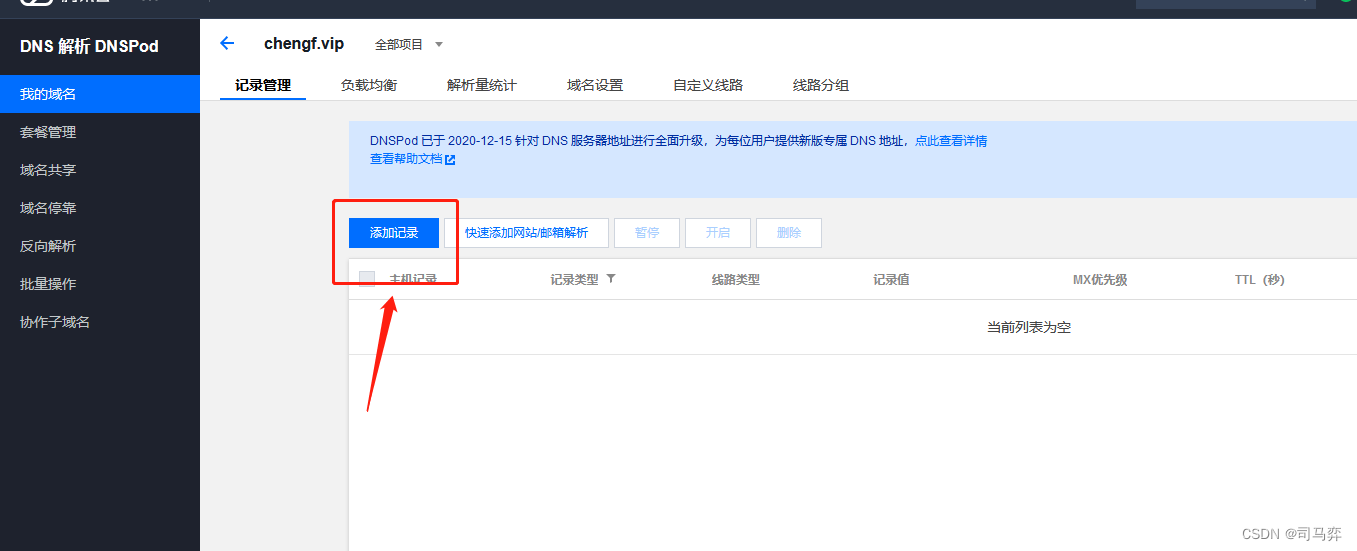
Task: Open the external-link icon beside 查看帮助文档
Action: click(450, 159)
